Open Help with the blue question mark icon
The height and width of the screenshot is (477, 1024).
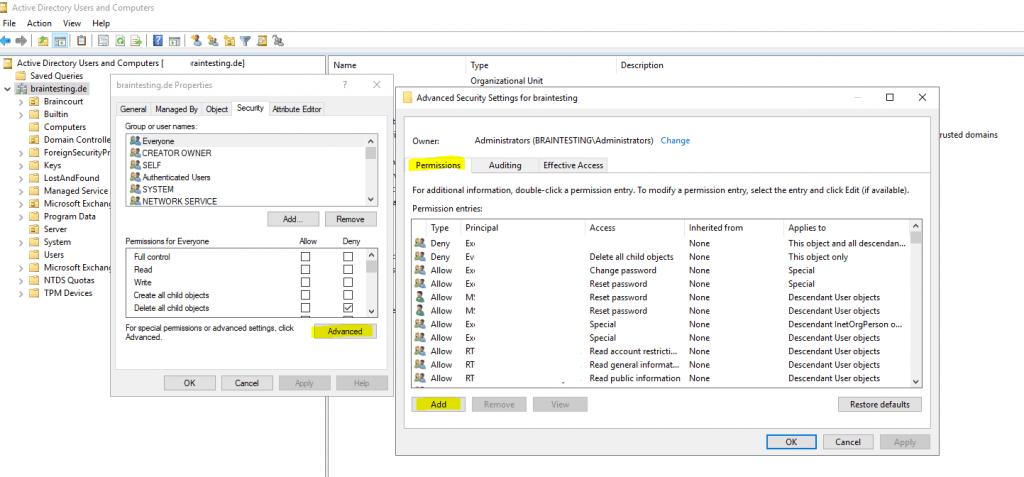coord(157,41)
